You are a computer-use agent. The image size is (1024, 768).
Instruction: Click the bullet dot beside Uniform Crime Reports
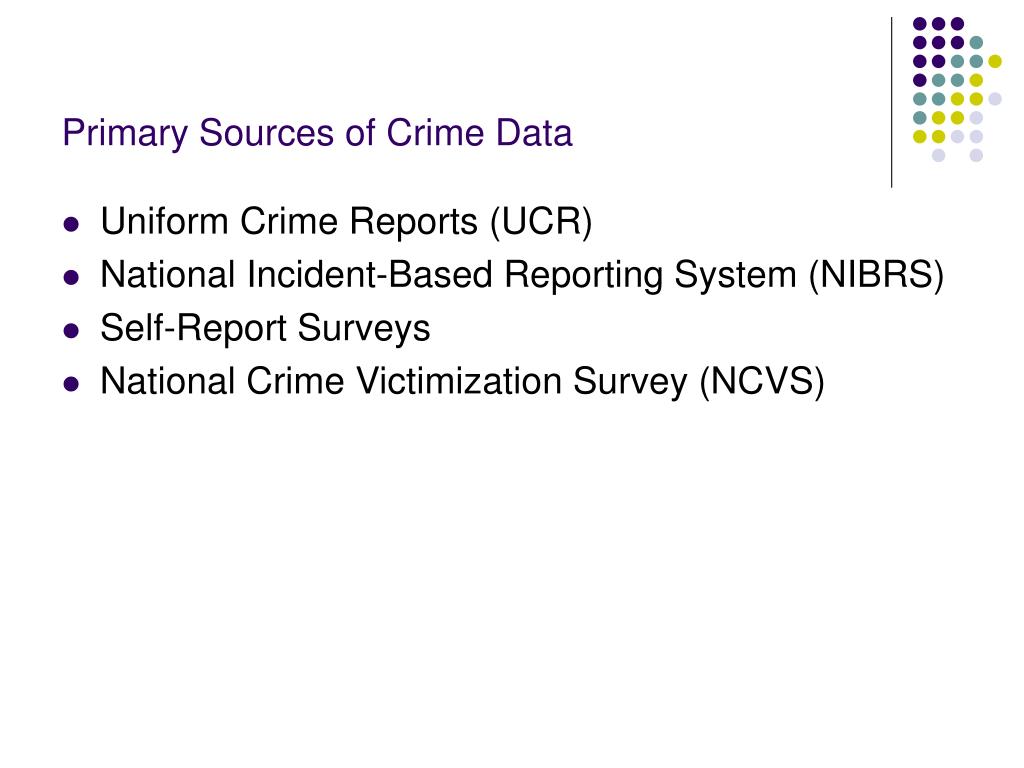(71, 225)
